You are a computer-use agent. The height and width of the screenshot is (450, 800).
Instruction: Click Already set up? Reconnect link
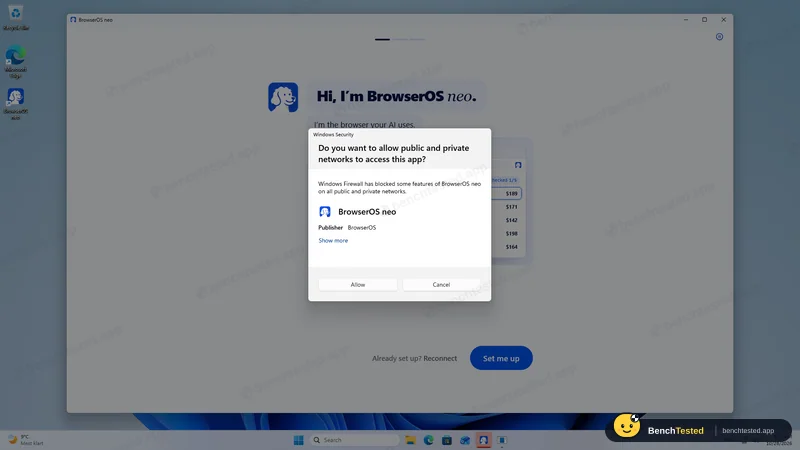414,358
